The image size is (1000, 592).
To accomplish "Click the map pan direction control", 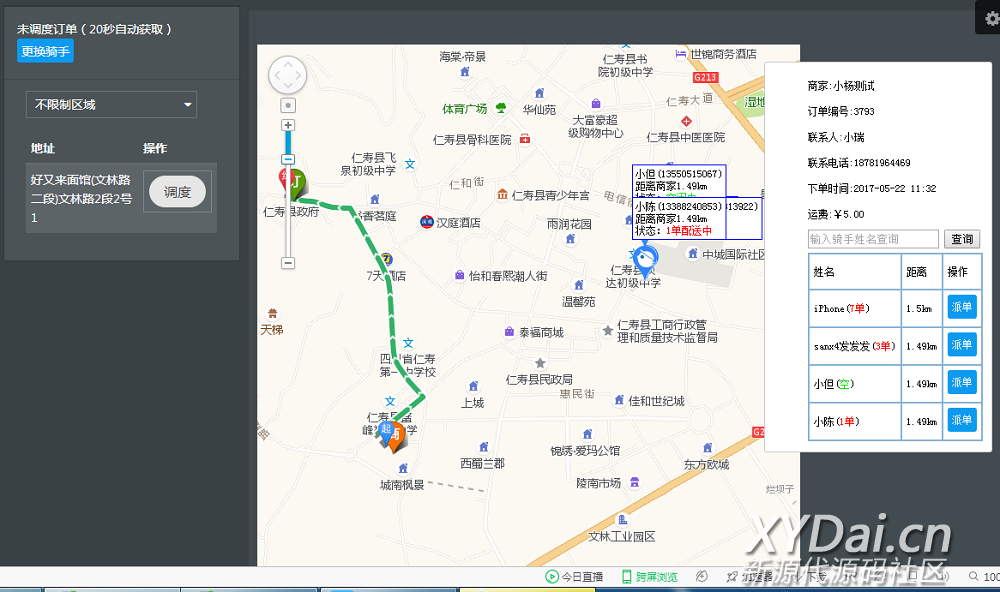I will [x=288, y=75].
